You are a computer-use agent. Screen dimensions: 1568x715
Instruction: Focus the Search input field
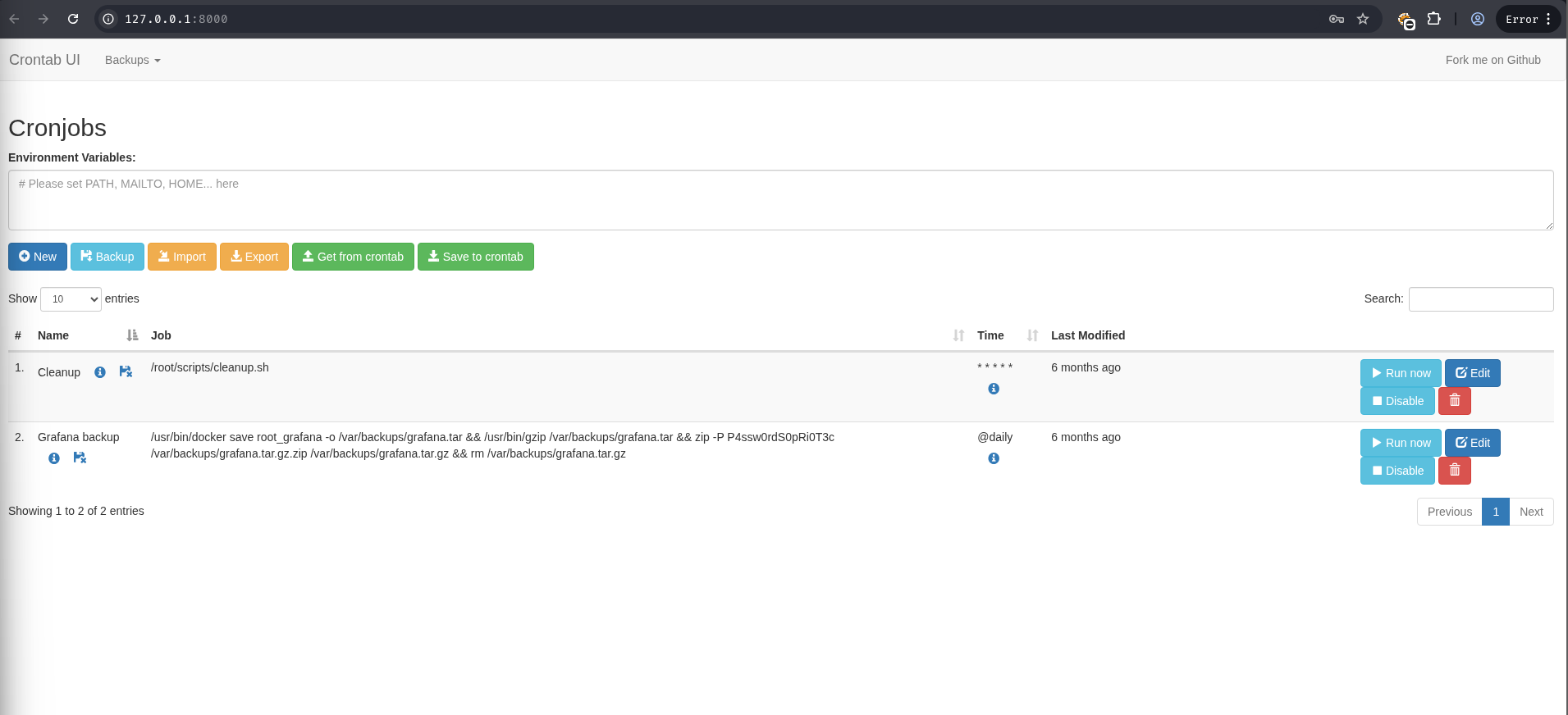tap(1480, 299)
